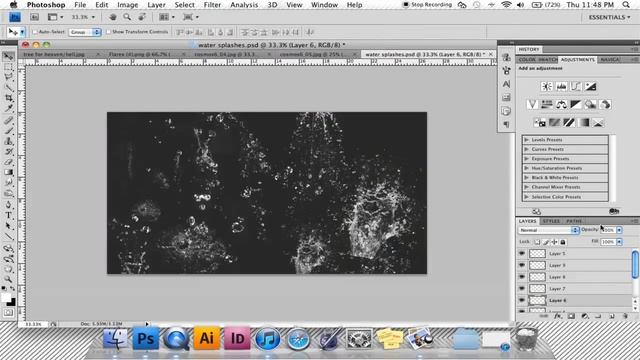Toggle lock all in Layers panel

[x=563, y=242]
